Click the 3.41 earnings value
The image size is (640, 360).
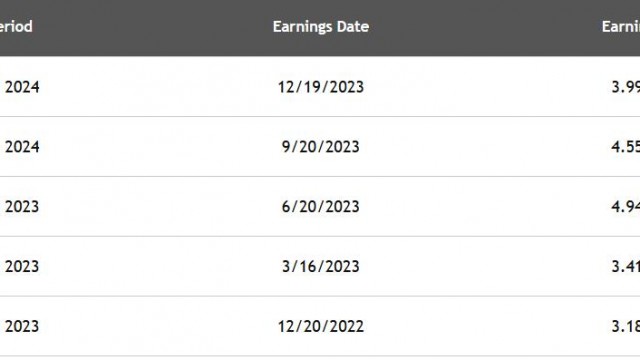click(x=626, y=267)
